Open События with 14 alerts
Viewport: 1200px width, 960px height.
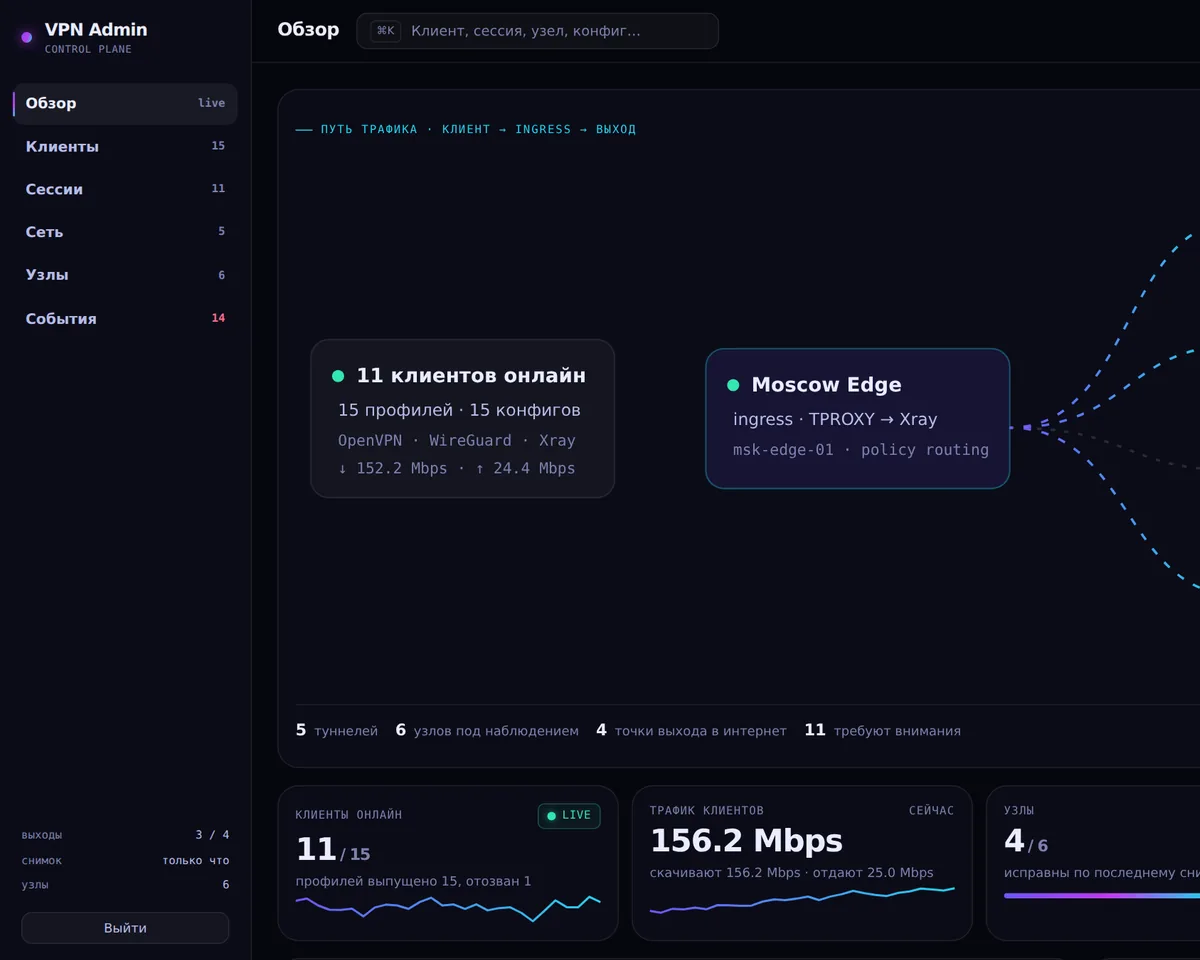[x=125, y=318]
